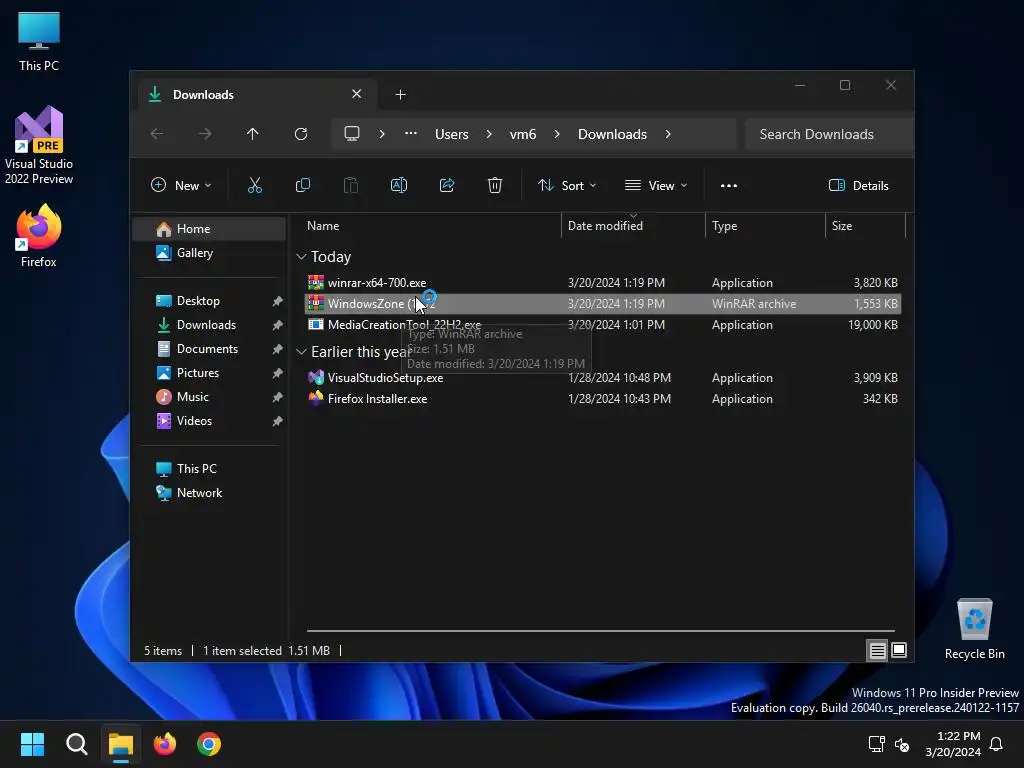The width and height of the screenshot is (1024, 768).
Task: Go up one folder level arrow
Action: (x=253, y=134)
